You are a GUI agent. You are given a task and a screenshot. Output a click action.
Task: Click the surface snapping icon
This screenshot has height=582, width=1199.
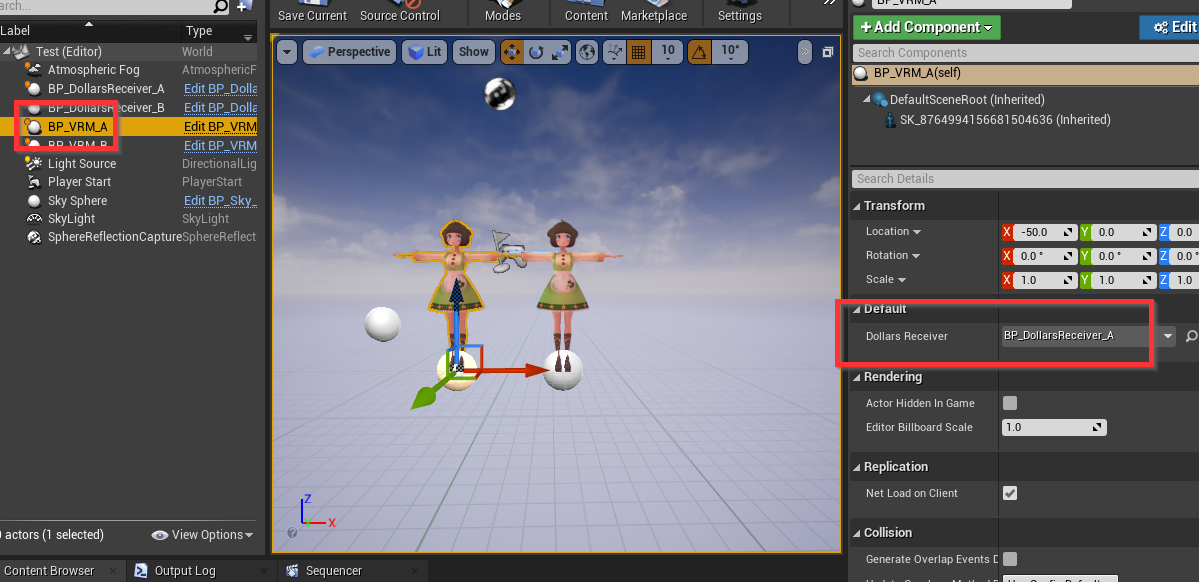pos(612,52)
